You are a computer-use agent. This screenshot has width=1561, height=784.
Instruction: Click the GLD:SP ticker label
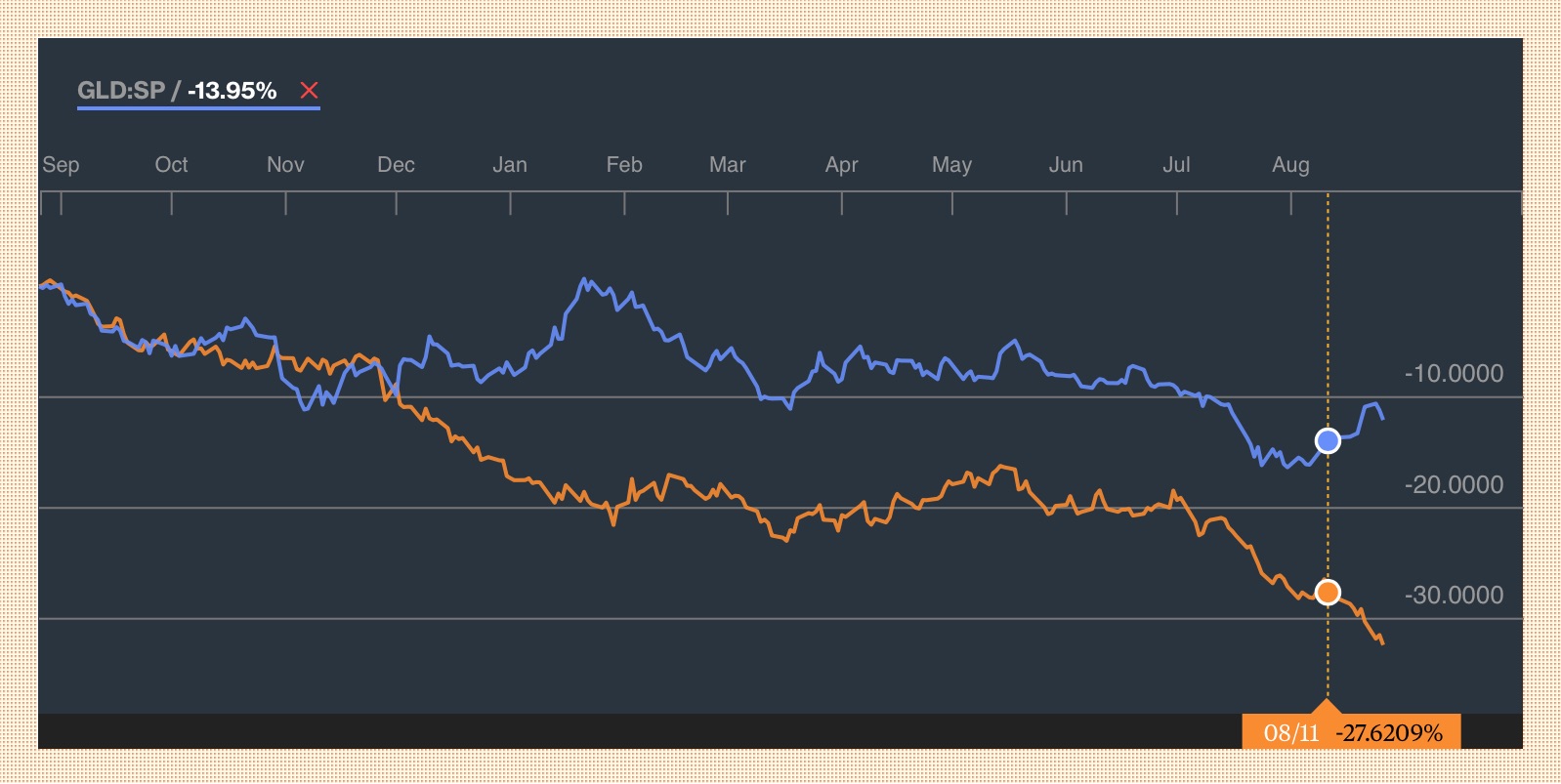(121, 91)
